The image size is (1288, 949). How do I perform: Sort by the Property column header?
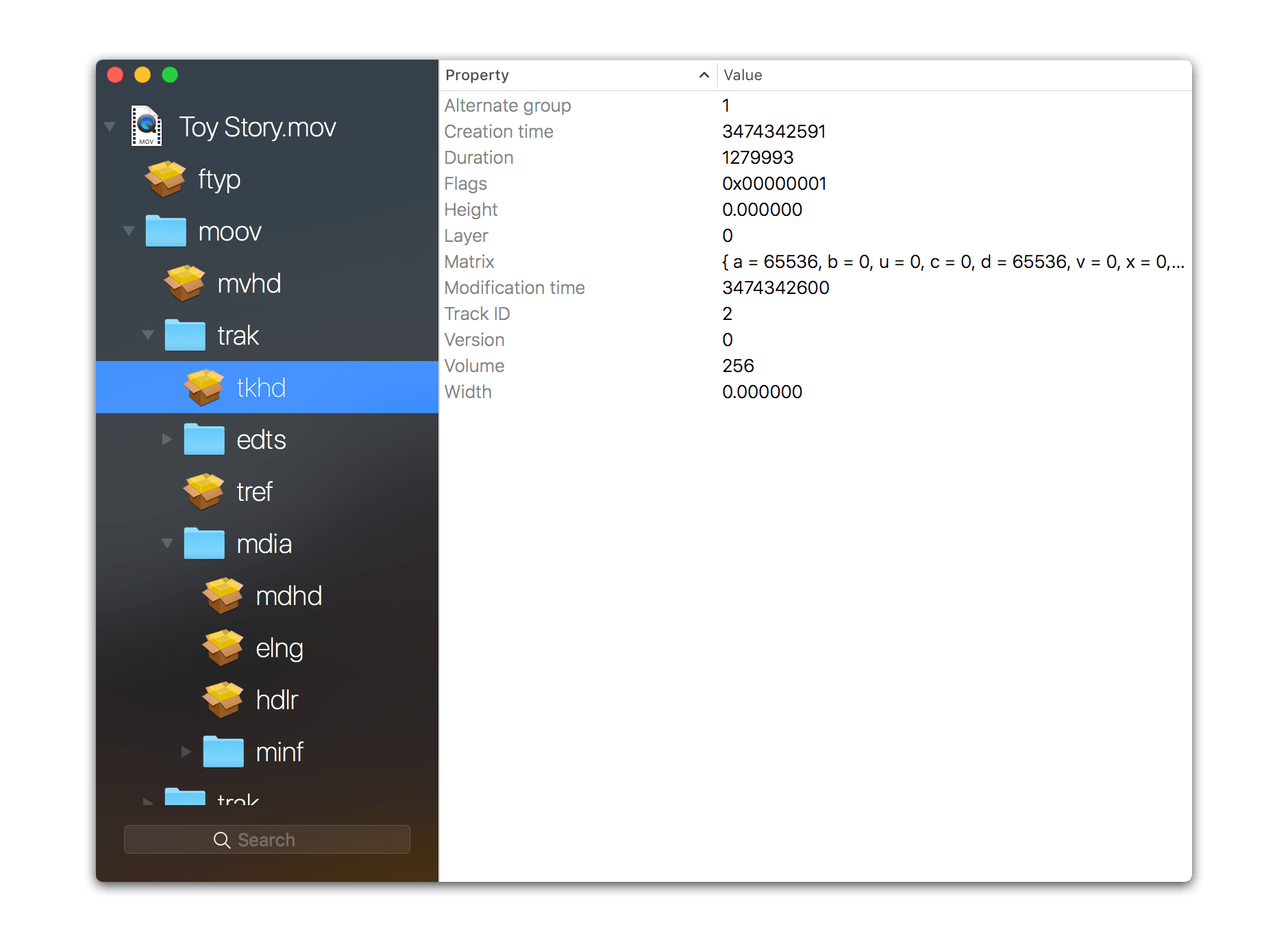coord(577,75)
